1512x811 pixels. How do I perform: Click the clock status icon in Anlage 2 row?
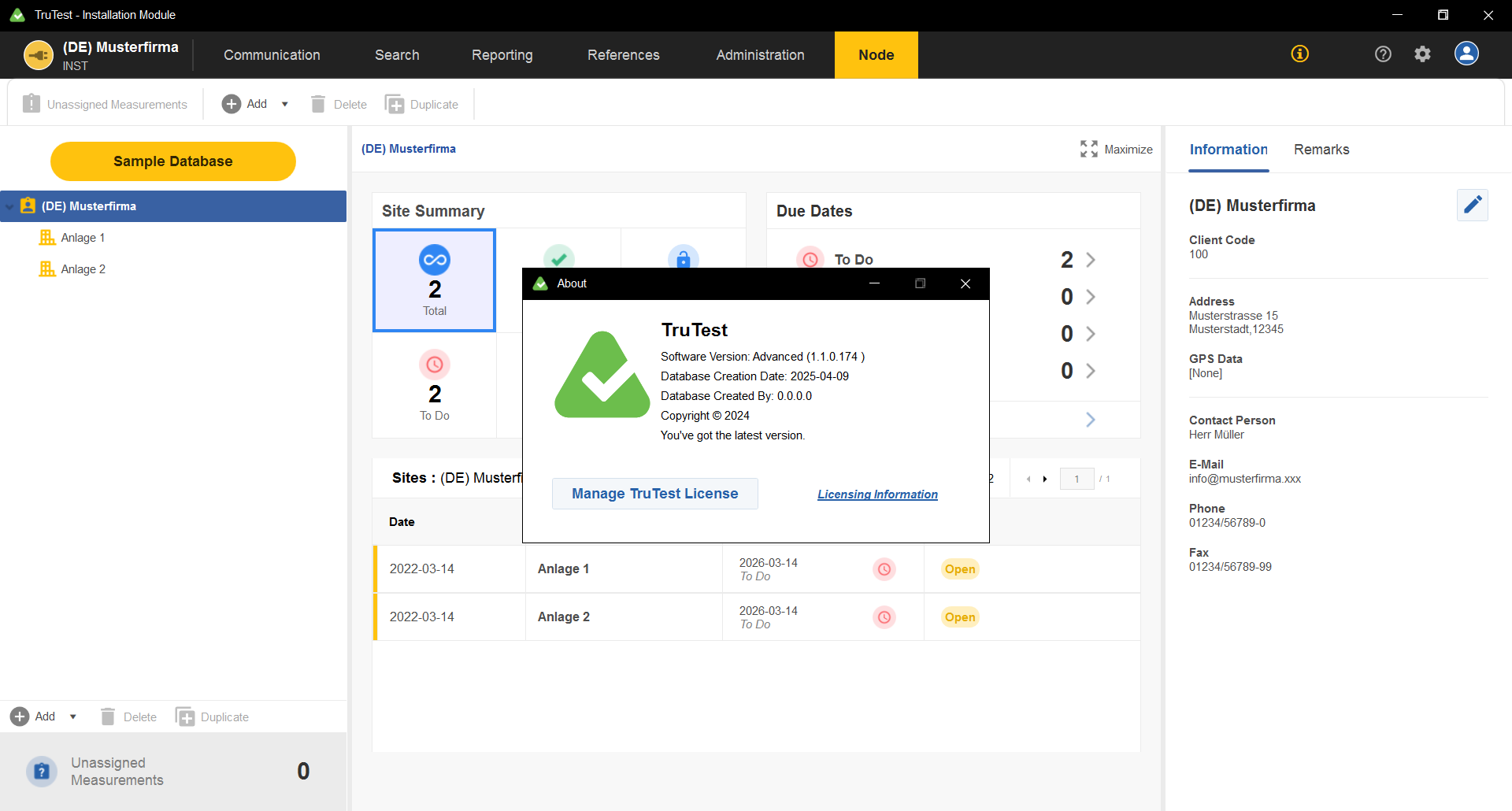(884, 617)
